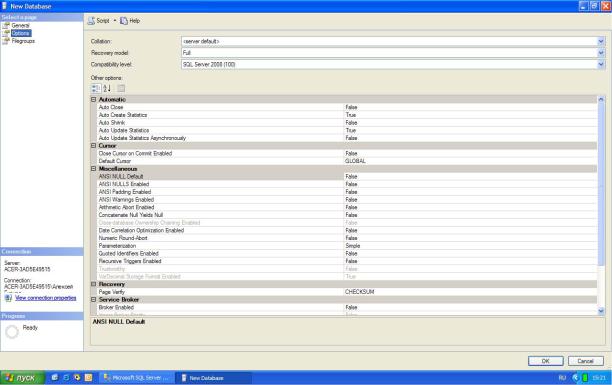Click the taskbar clock
612x385 pixels.
[x=599, y=378]
